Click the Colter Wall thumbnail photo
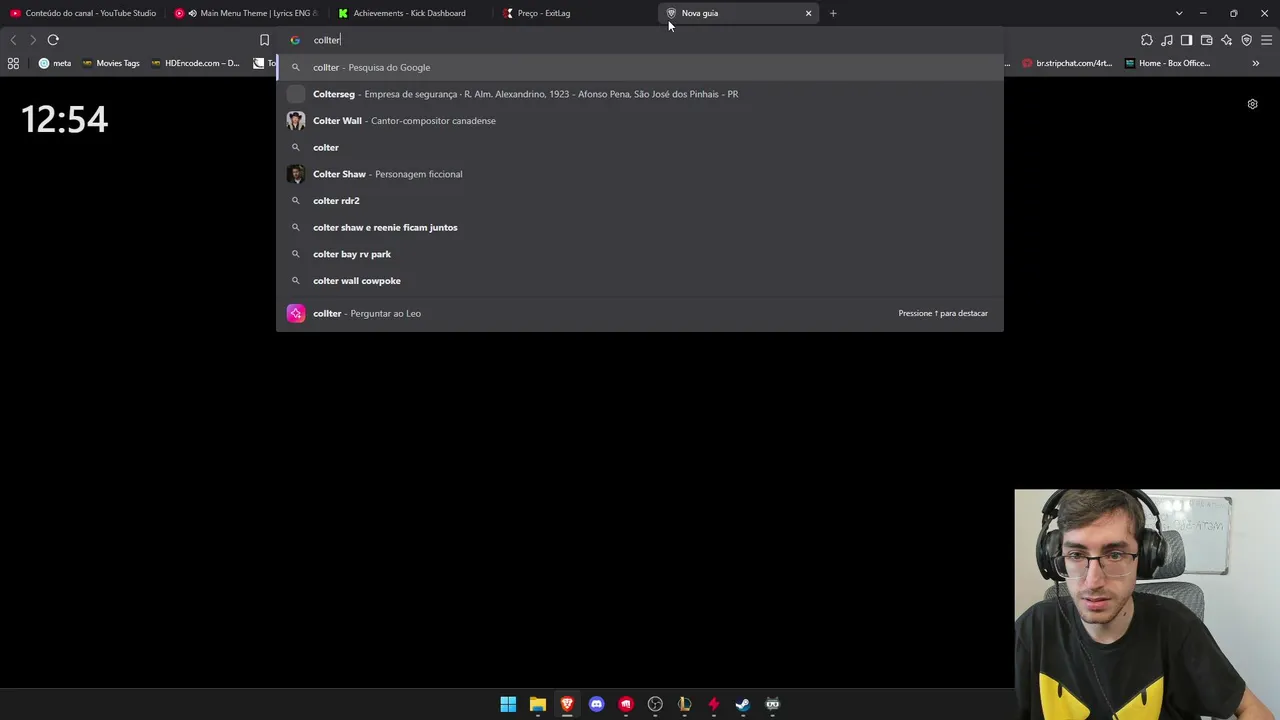 (x=296, y=121)
